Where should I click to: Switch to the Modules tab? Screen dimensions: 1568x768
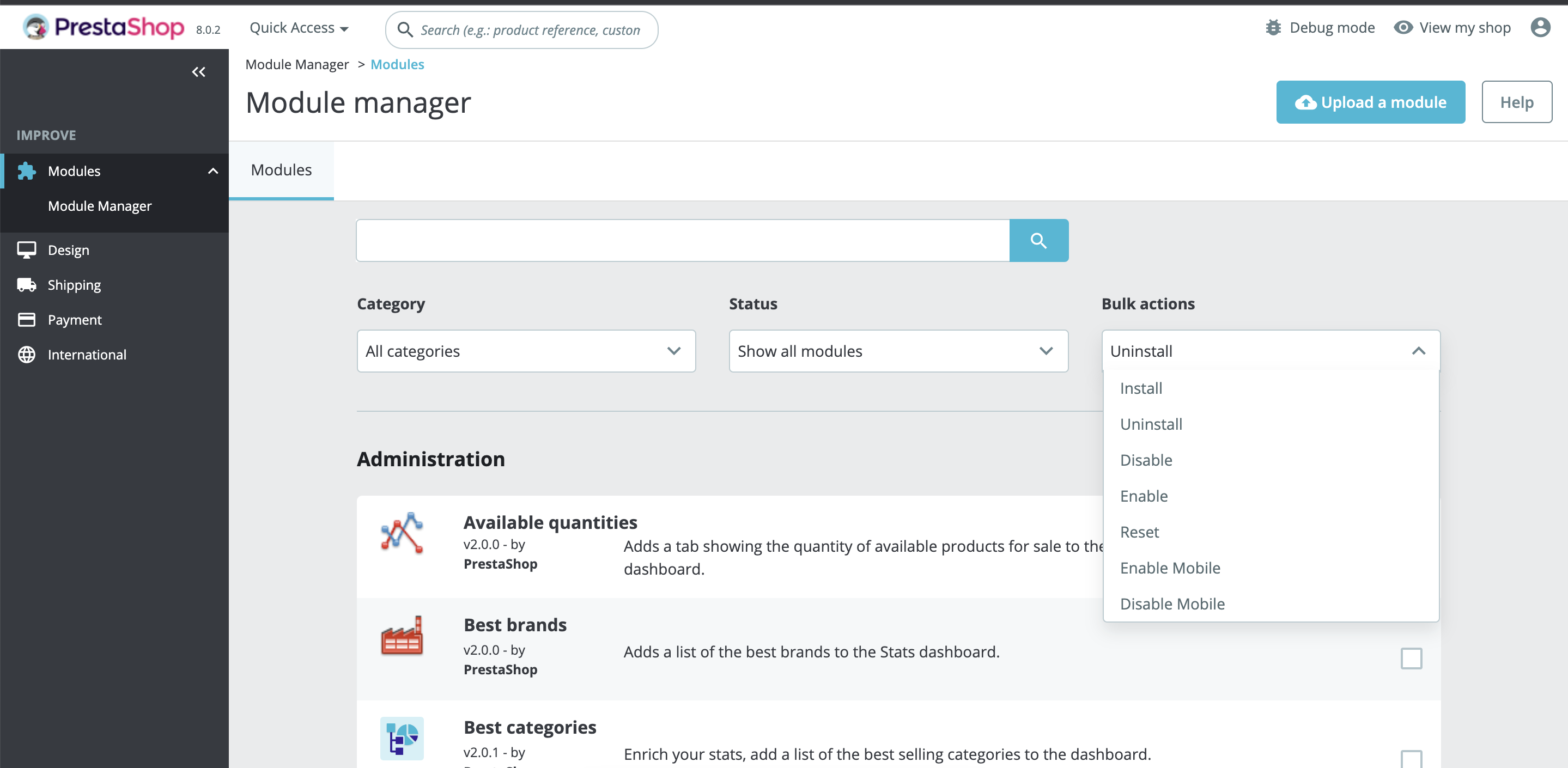[281, 170]
